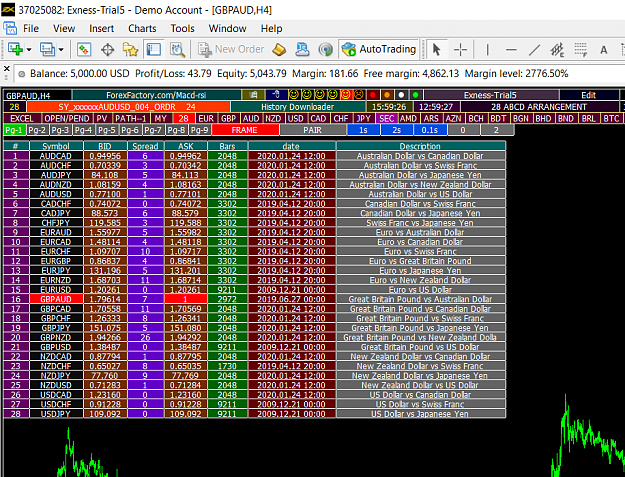
Task: Toggle the NZD currency filter
Action: click(273, 118)
